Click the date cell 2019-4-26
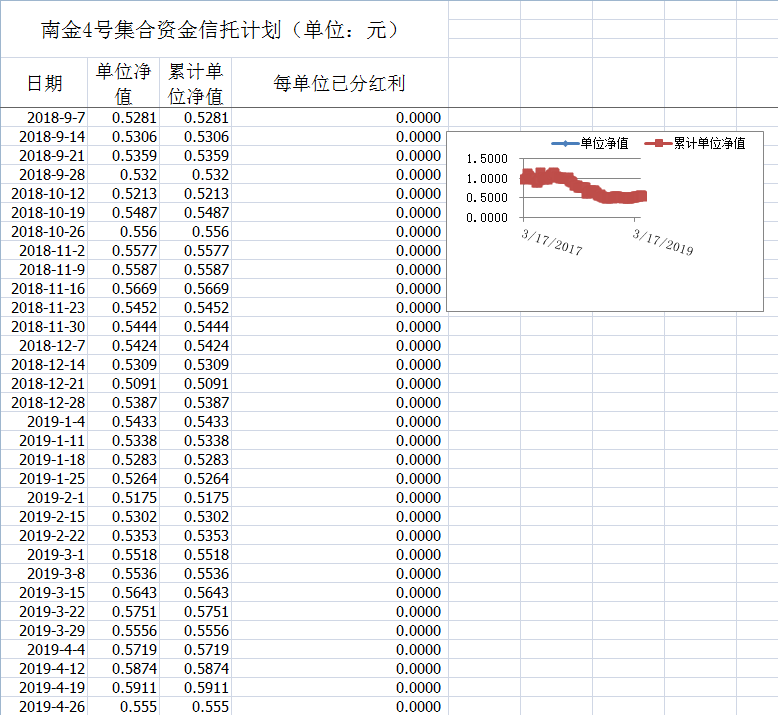 [44, 706]
